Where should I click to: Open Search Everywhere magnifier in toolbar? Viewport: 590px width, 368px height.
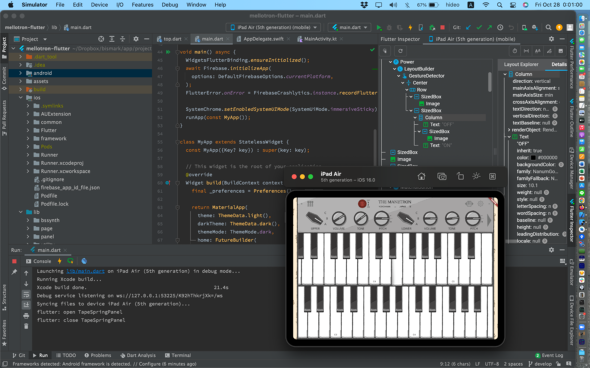[x=548, y=27]
